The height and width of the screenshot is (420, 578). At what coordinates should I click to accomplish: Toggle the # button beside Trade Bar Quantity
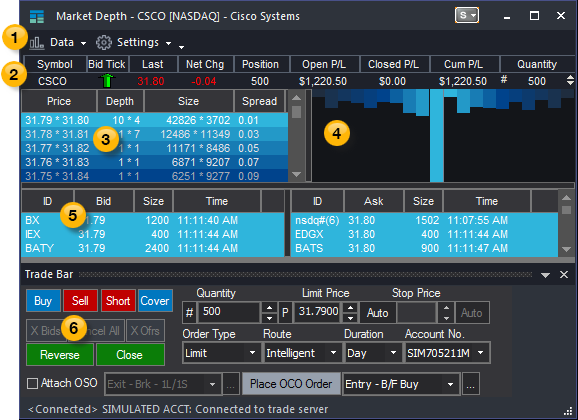tap(189, 313)
